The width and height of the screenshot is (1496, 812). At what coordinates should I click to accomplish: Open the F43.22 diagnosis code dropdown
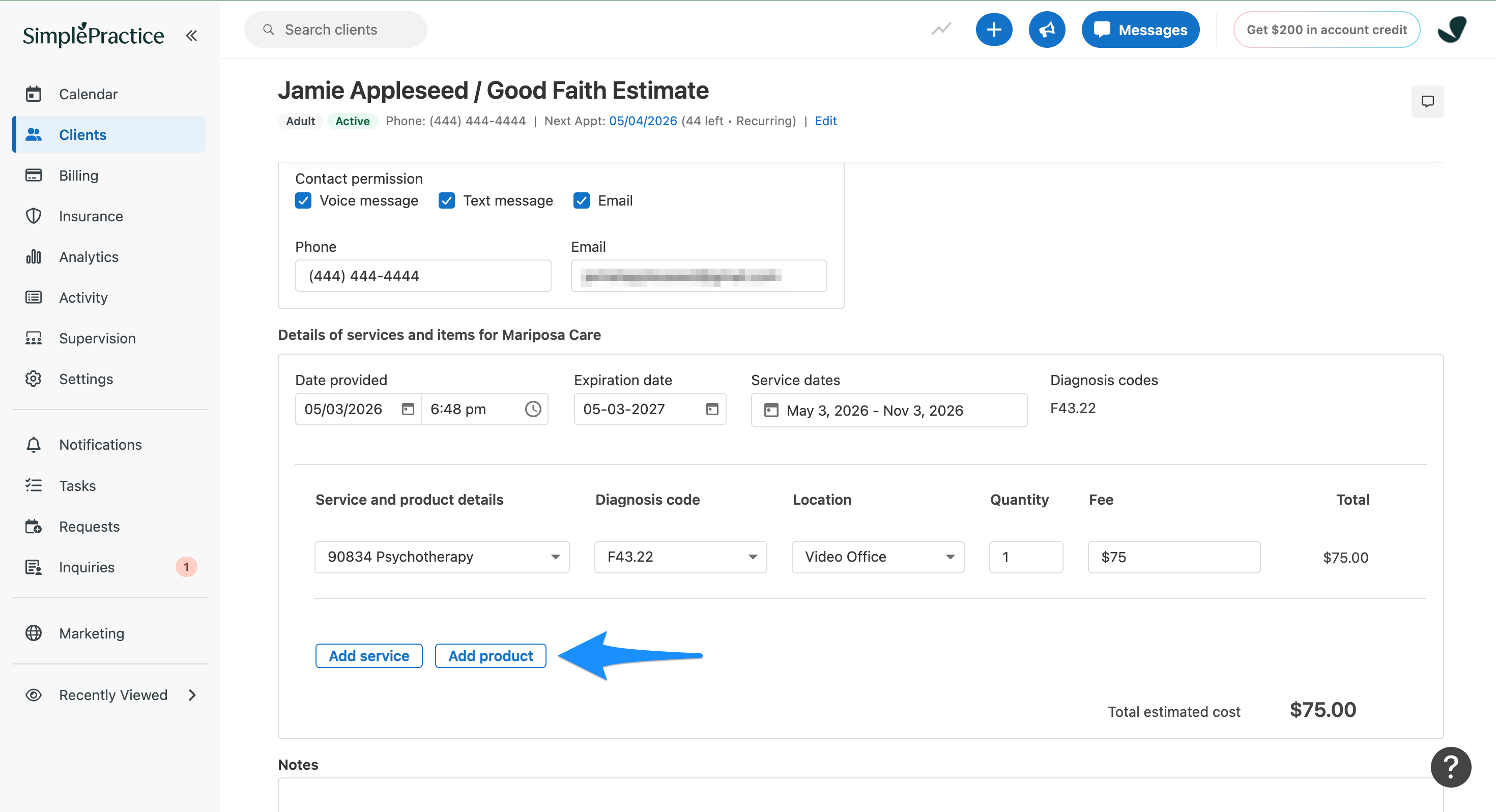coord(680,557)
